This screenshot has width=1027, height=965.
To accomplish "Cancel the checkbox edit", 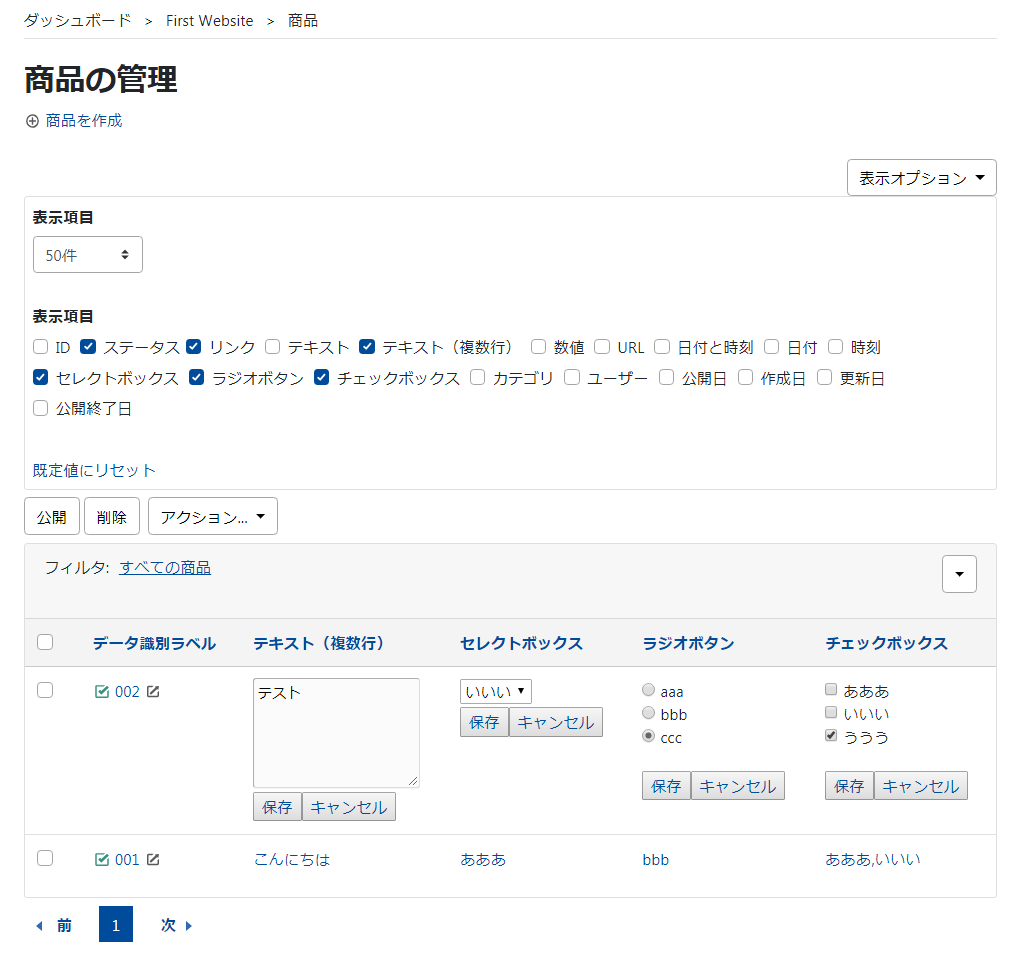I will click(x=920, y=785).
